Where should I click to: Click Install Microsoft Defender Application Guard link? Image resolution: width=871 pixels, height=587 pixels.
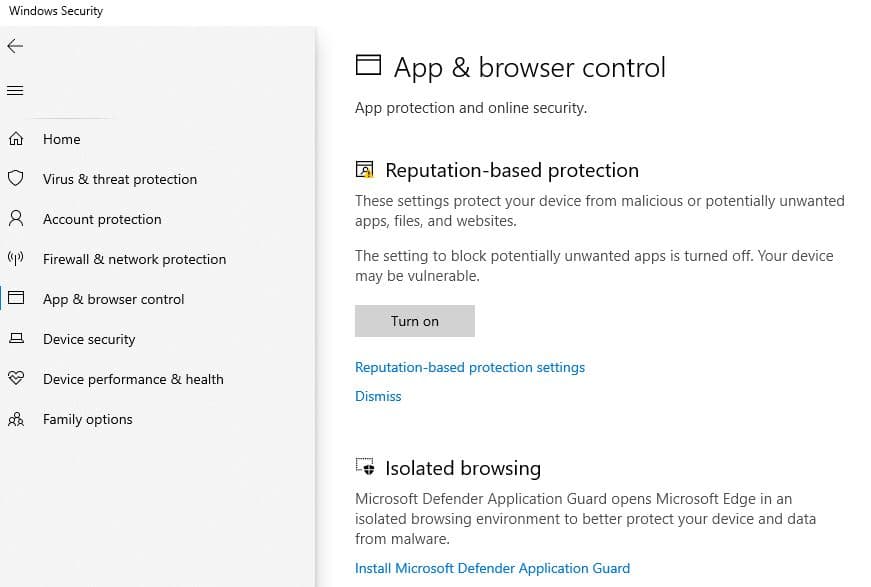[x=492, y=568]
